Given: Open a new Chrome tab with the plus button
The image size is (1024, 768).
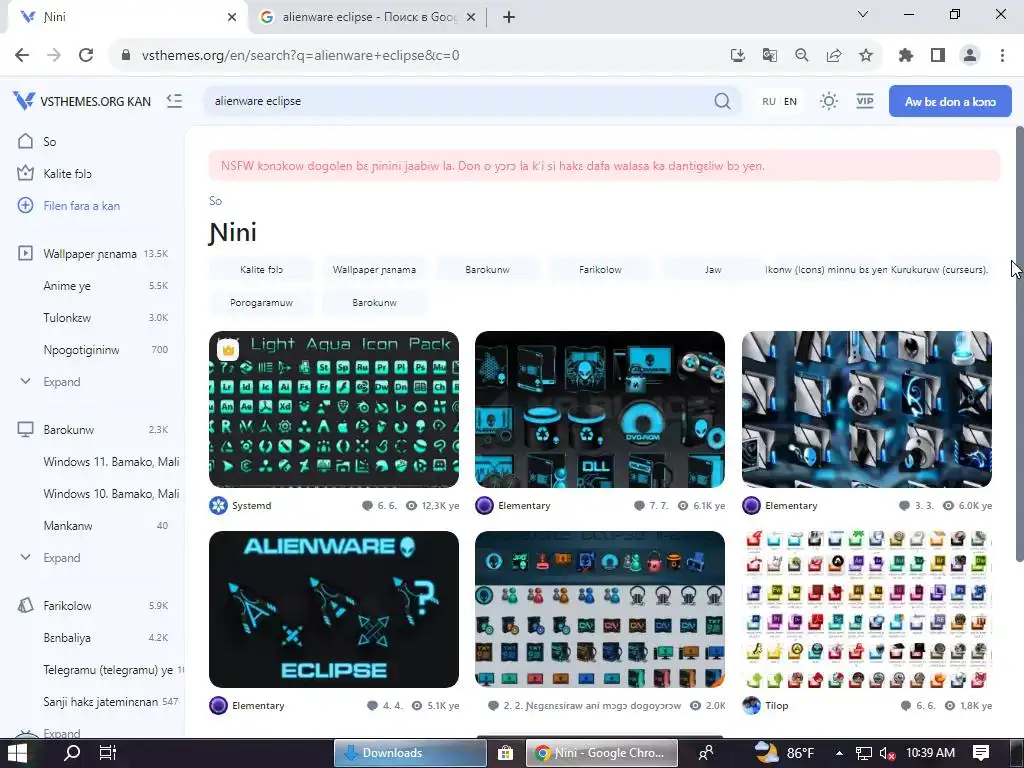Looking at the screenshot, I should point(509,17).
